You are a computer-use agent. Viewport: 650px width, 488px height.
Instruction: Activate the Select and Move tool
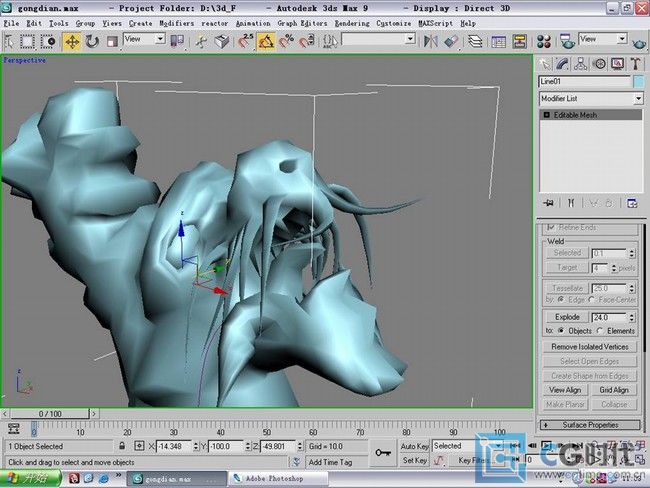pos(72,41)
